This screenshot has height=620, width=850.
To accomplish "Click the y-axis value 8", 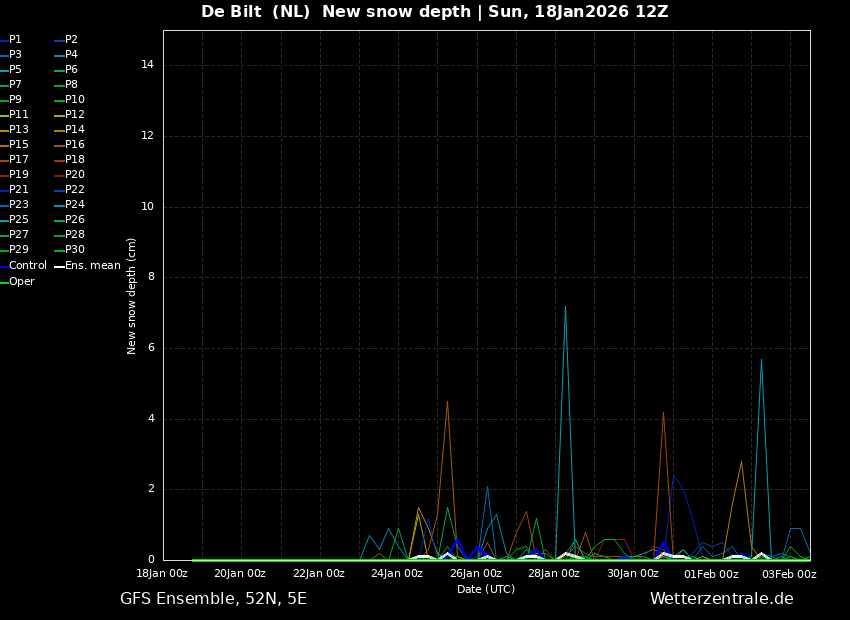I will click(x=151, y=277).
